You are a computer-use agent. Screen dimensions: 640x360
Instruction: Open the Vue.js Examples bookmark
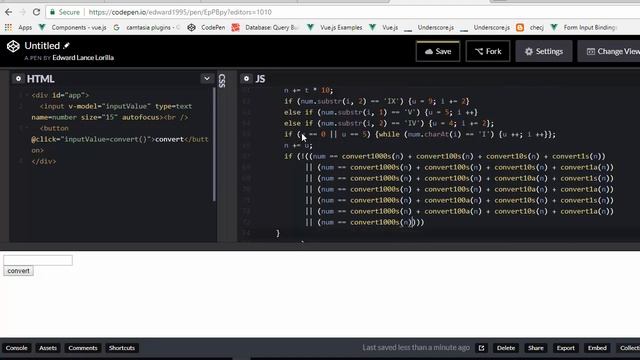pyautogui.click(x=335, y=27)
